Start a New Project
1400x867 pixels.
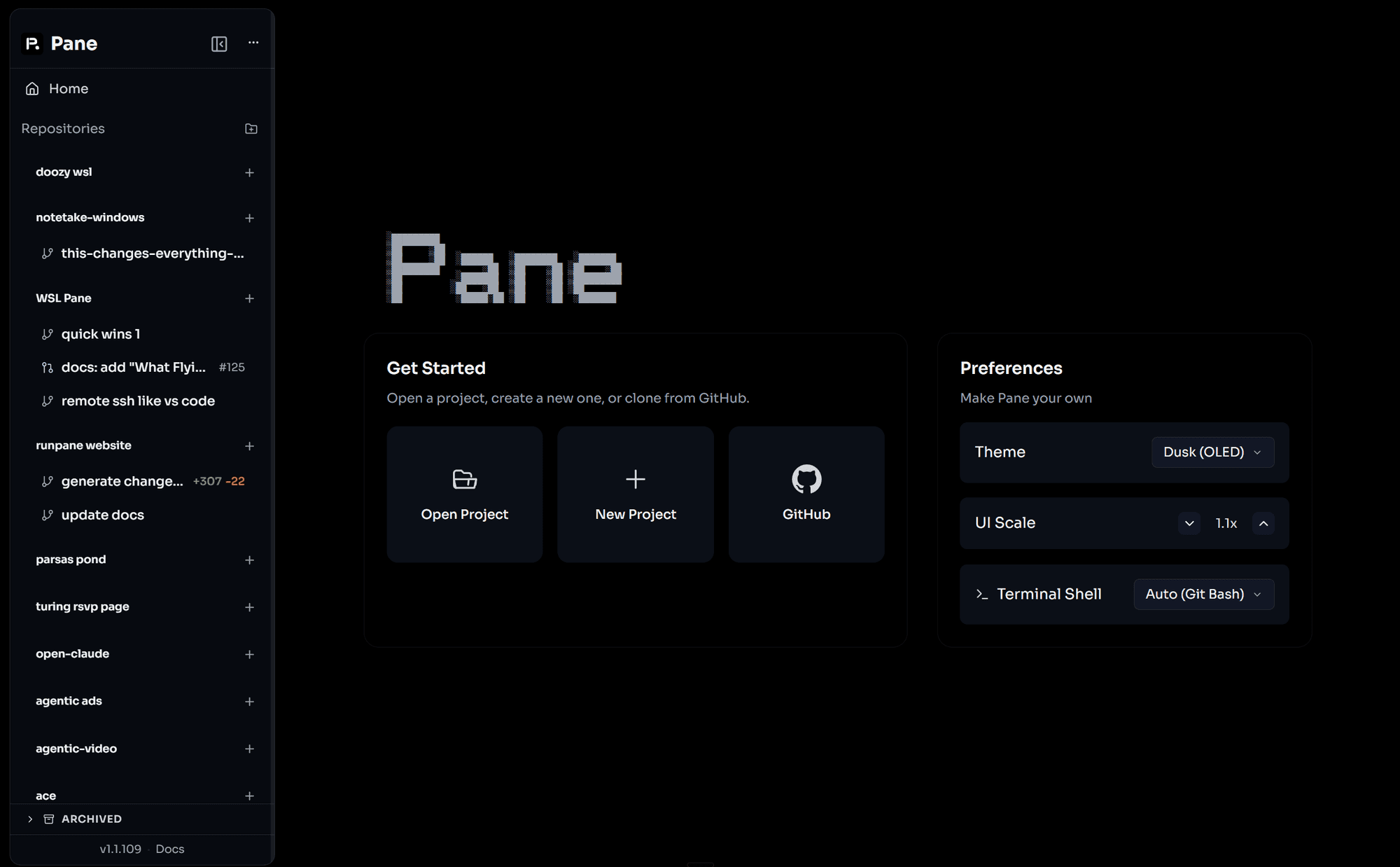(635, 494)
